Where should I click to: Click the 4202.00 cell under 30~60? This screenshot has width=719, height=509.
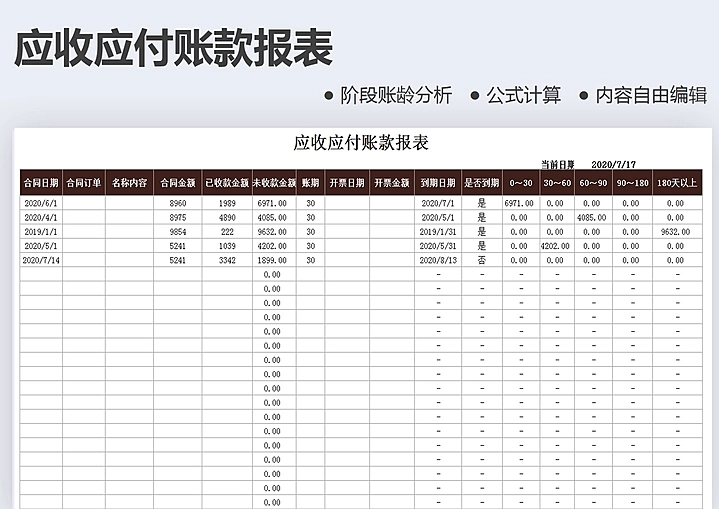555,246
